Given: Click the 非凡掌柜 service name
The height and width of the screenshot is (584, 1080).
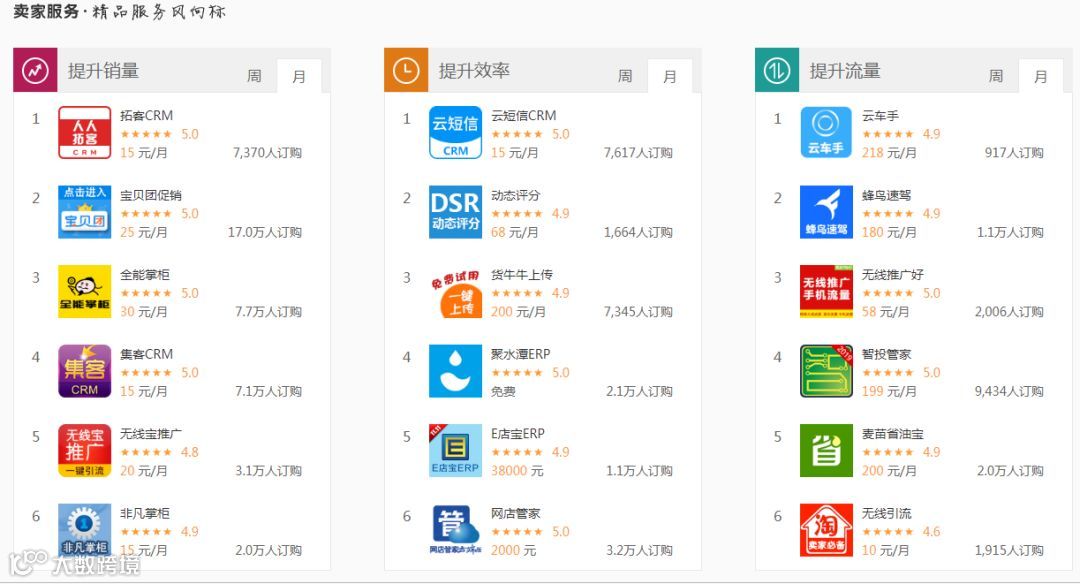Looking at the screenshot, I should pos(145,513).
